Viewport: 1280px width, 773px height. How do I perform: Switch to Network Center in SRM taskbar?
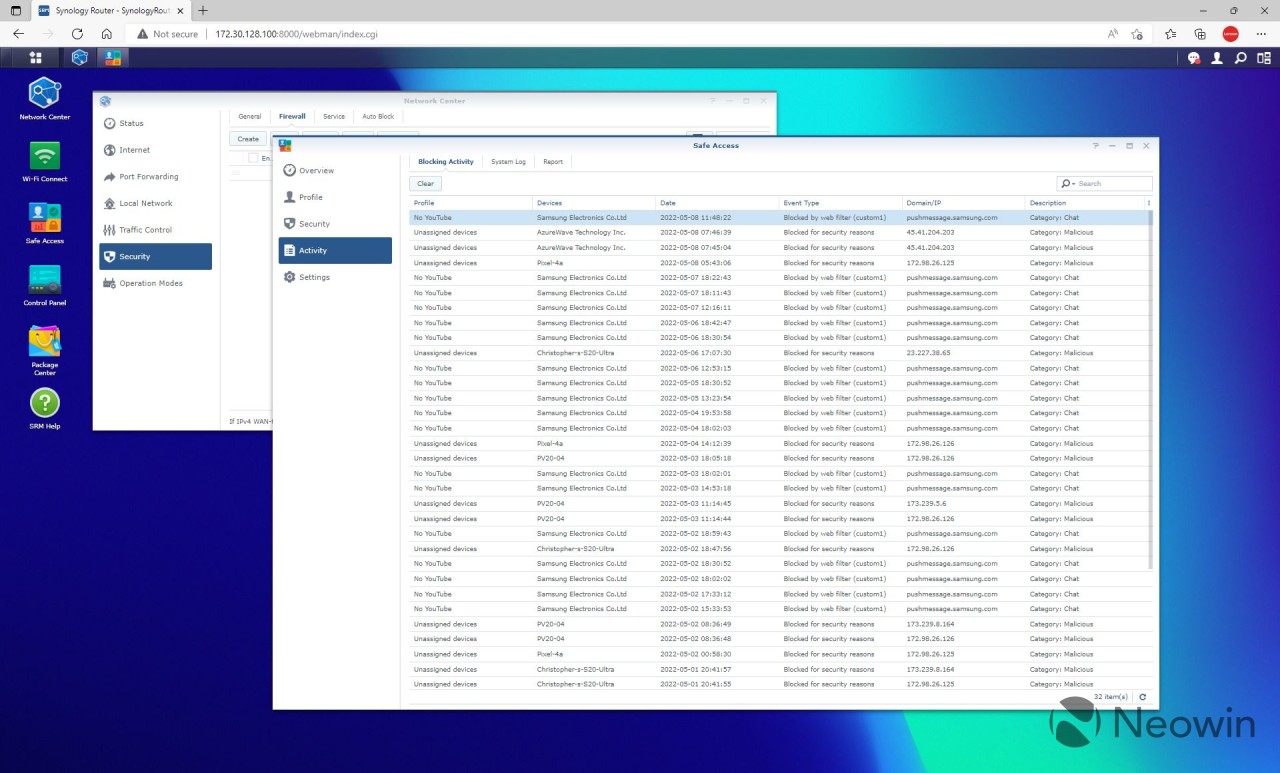pyautogui.click(x=79, y=58)
